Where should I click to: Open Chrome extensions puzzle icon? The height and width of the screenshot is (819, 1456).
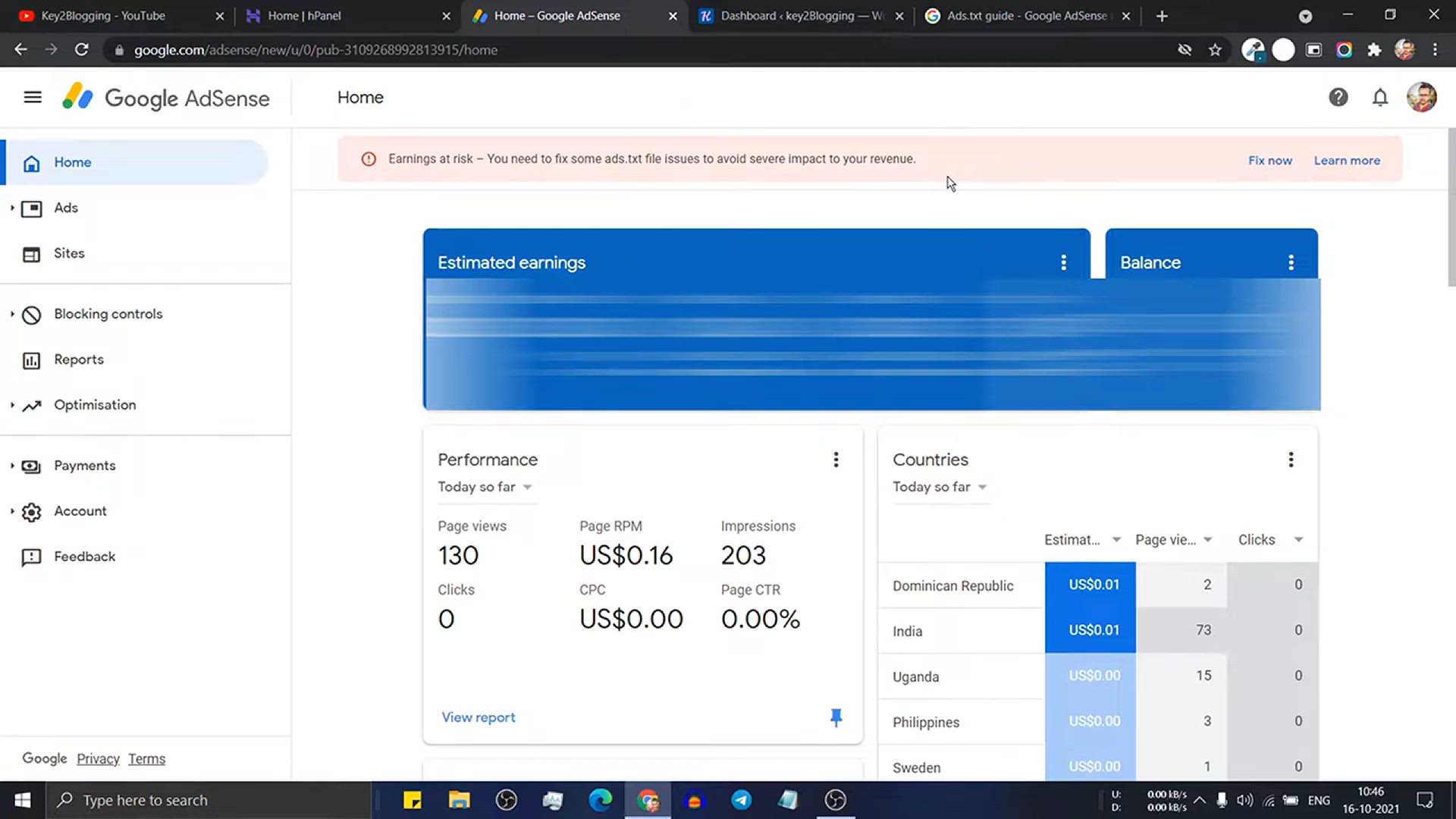[1374, 50]
